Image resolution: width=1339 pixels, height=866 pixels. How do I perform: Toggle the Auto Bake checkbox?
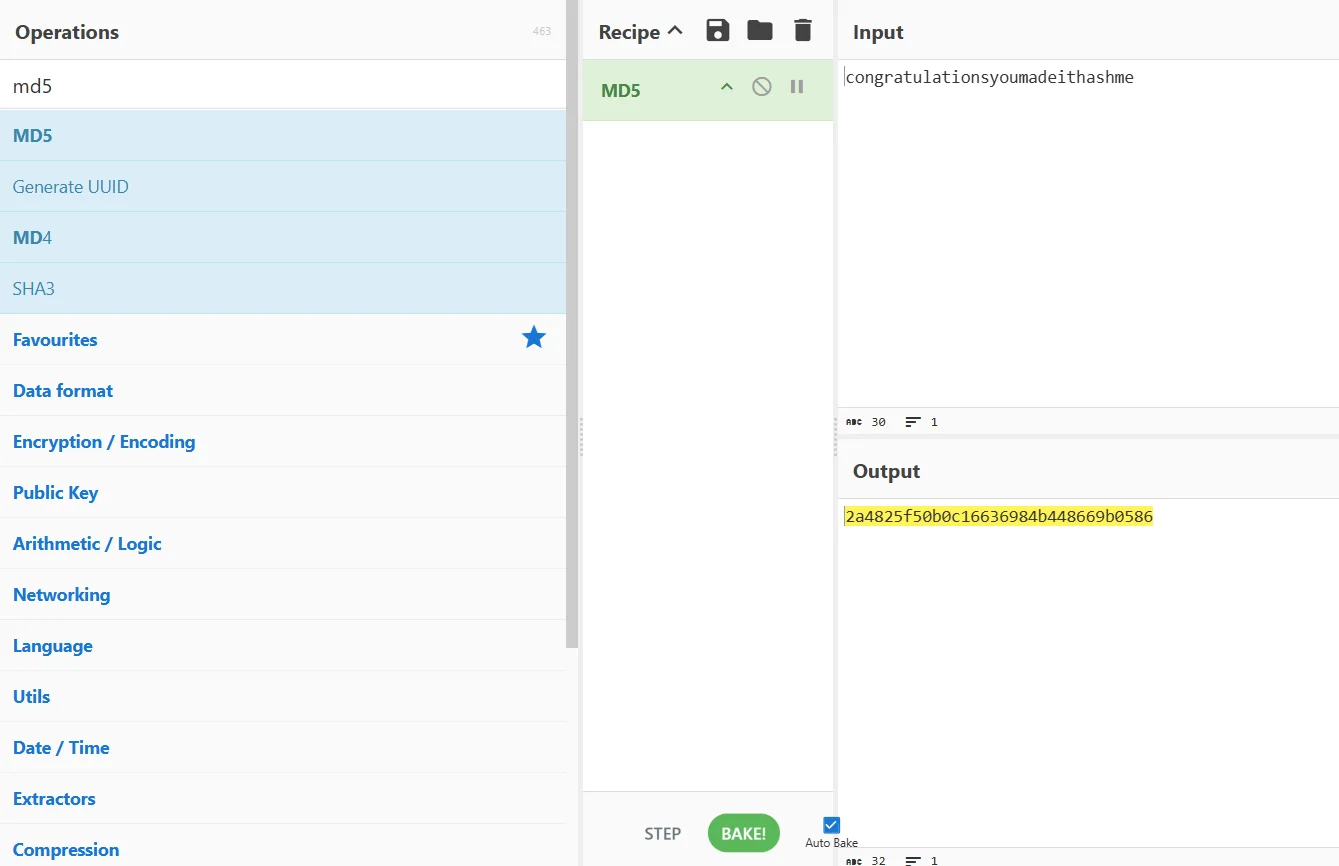(831, 825)
